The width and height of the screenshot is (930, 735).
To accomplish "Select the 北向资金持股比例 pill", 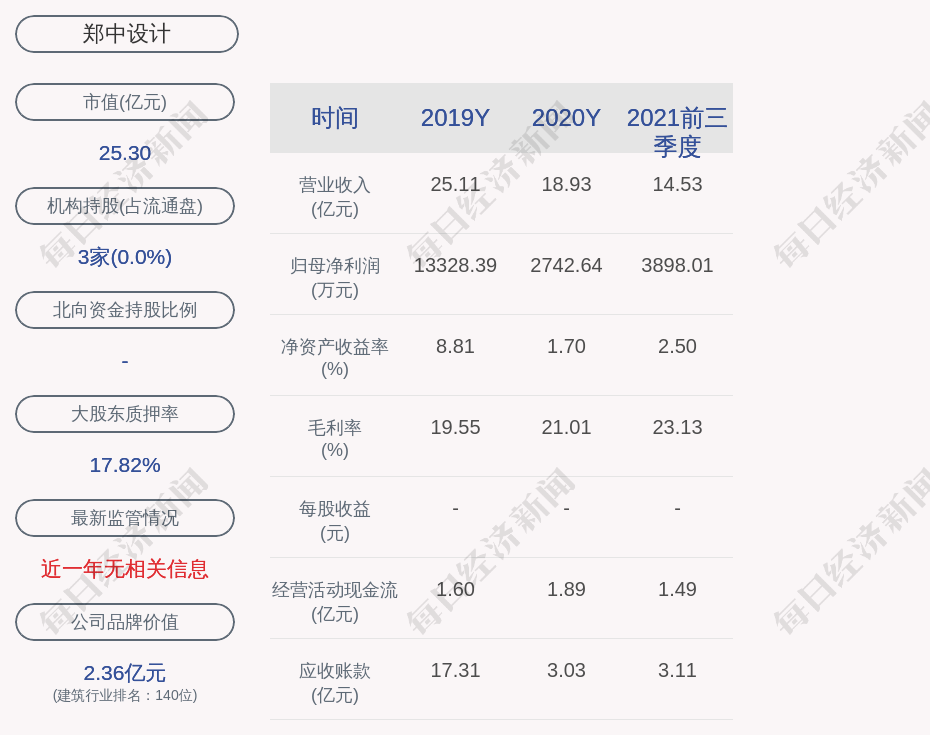I will (125, 310).
